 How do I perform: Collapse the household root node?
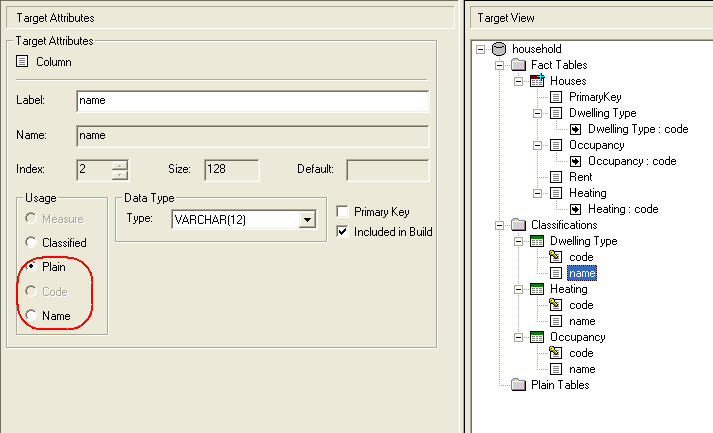click(481, 49)
